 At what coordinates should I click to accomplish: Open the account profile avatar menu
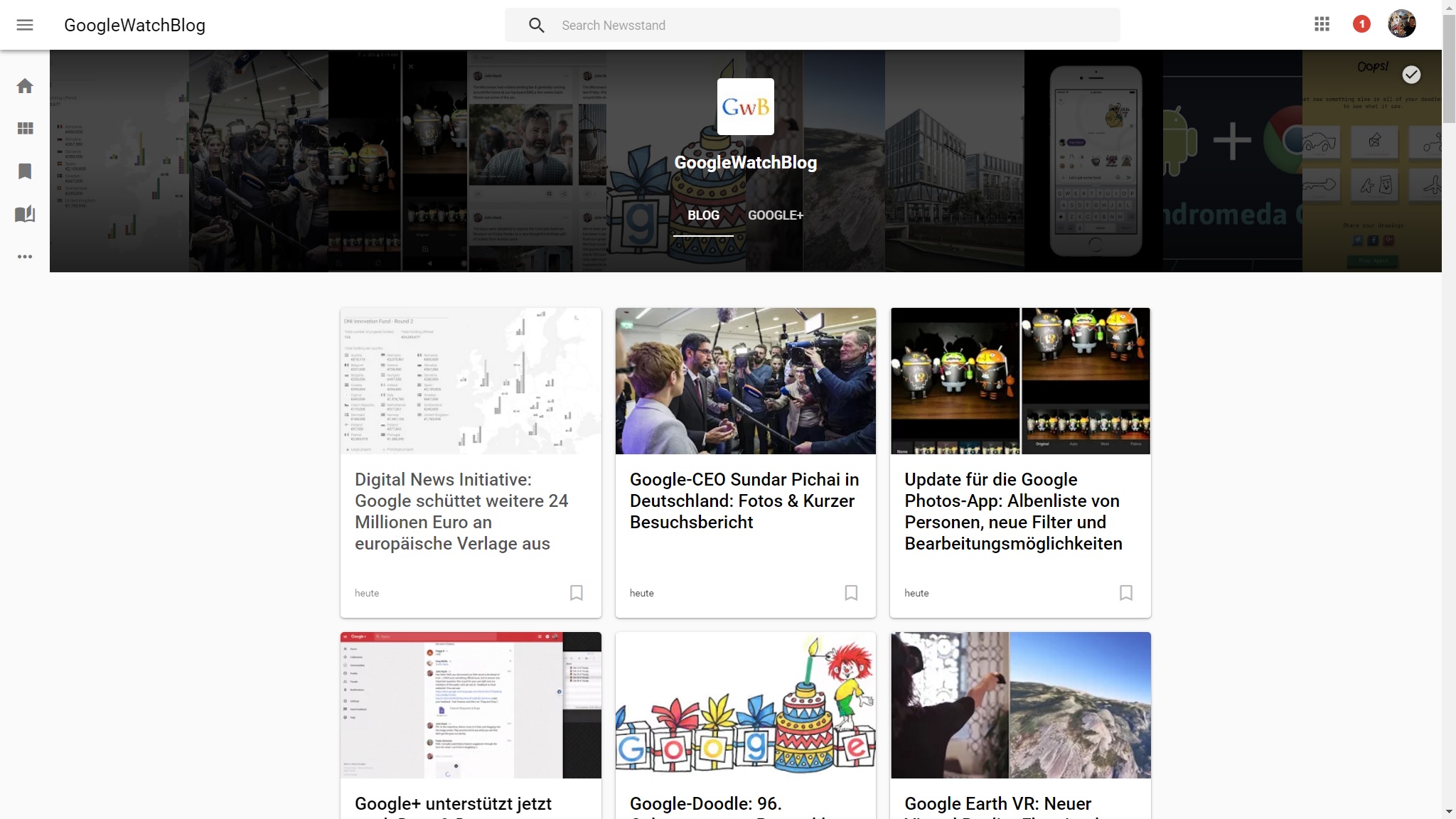pyautogui.click(x=1401, y=24)
